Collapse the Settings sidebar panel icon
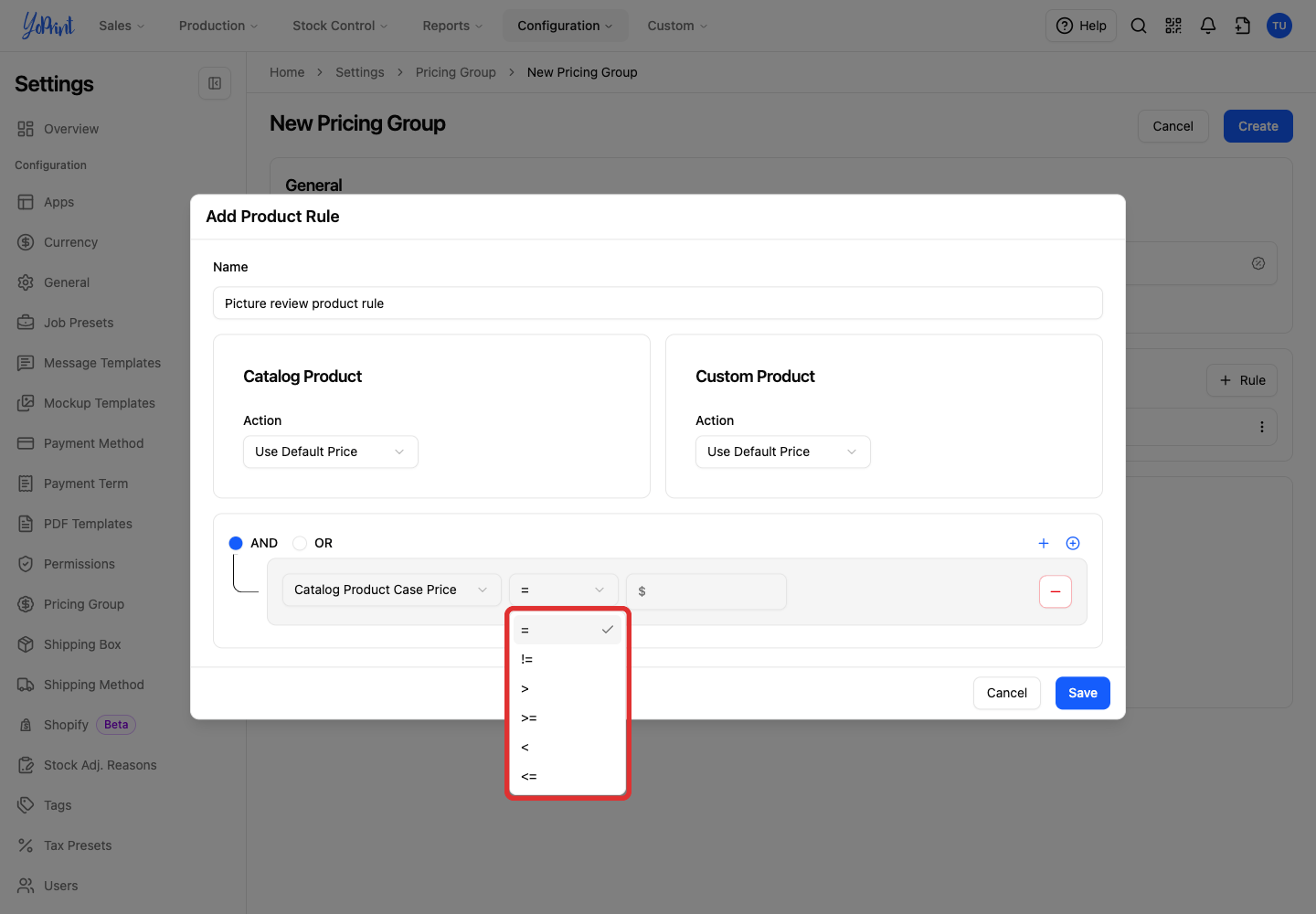Screen dimensions: 1316x914 pos(215,83)
